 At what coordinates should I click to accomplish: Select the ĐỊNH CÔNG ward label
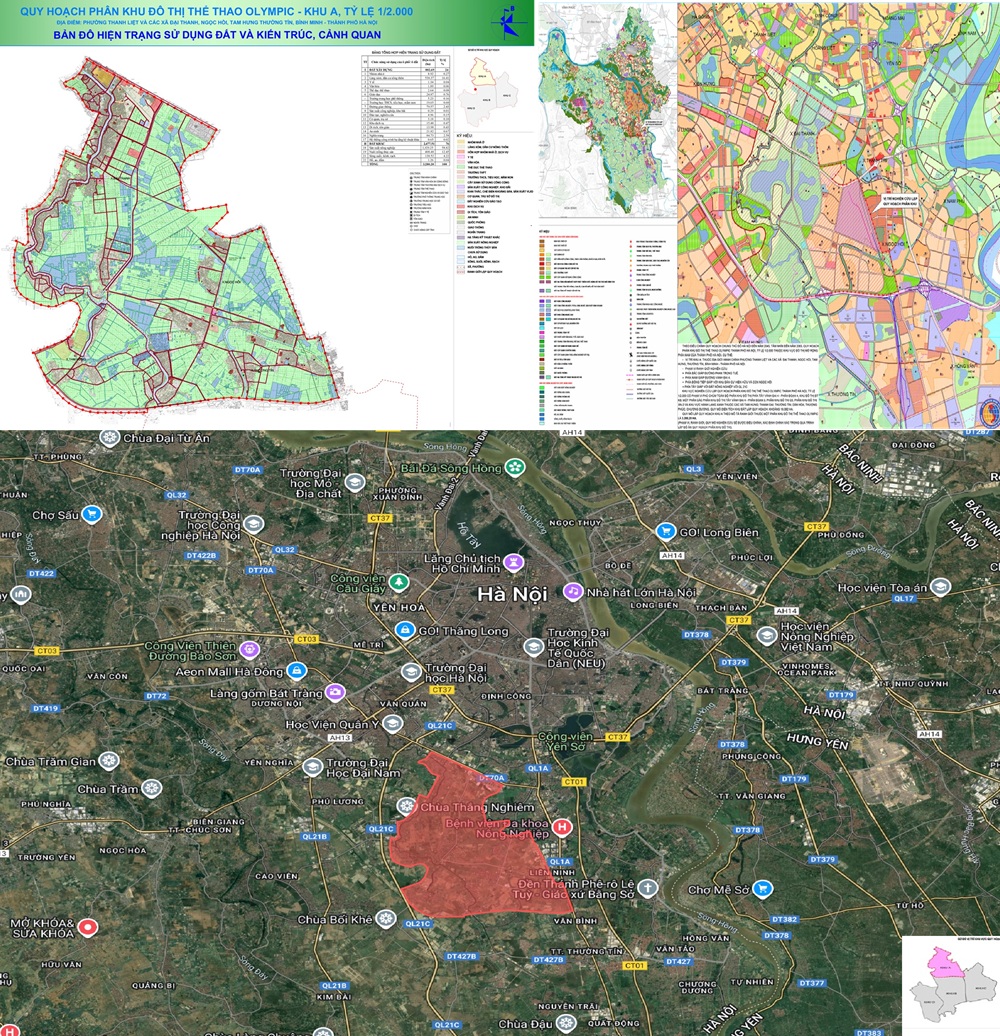click(505, 696)
